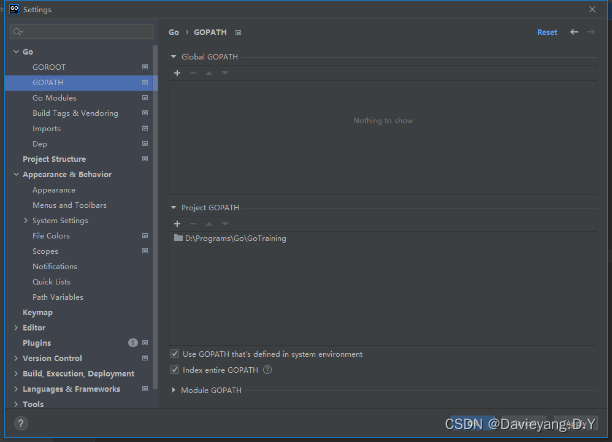Click the settings tree vertical scrollbar

point(155,217)
